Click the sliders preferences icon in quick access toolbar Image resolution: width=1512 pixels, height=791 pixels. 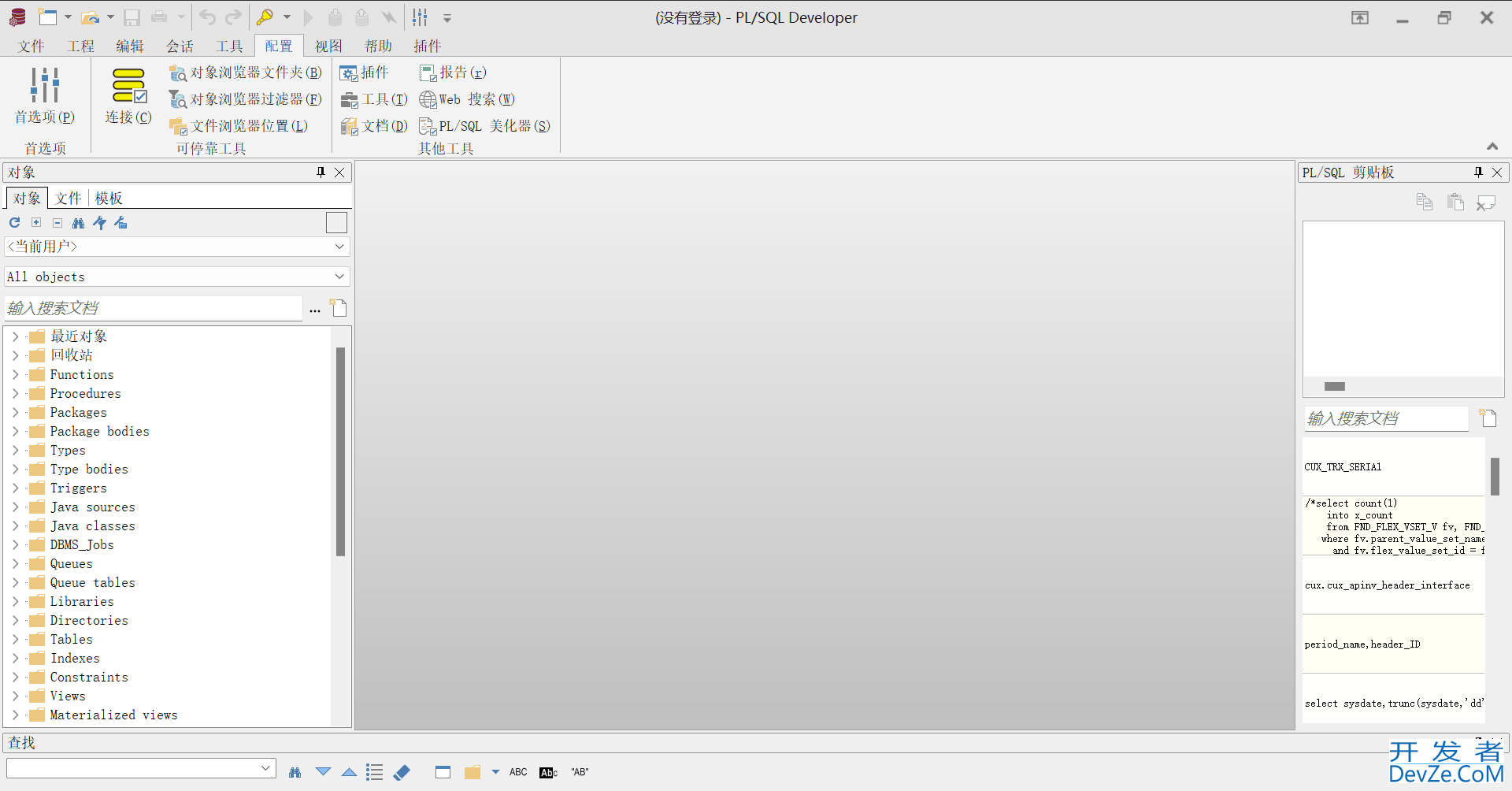point(420,17)
